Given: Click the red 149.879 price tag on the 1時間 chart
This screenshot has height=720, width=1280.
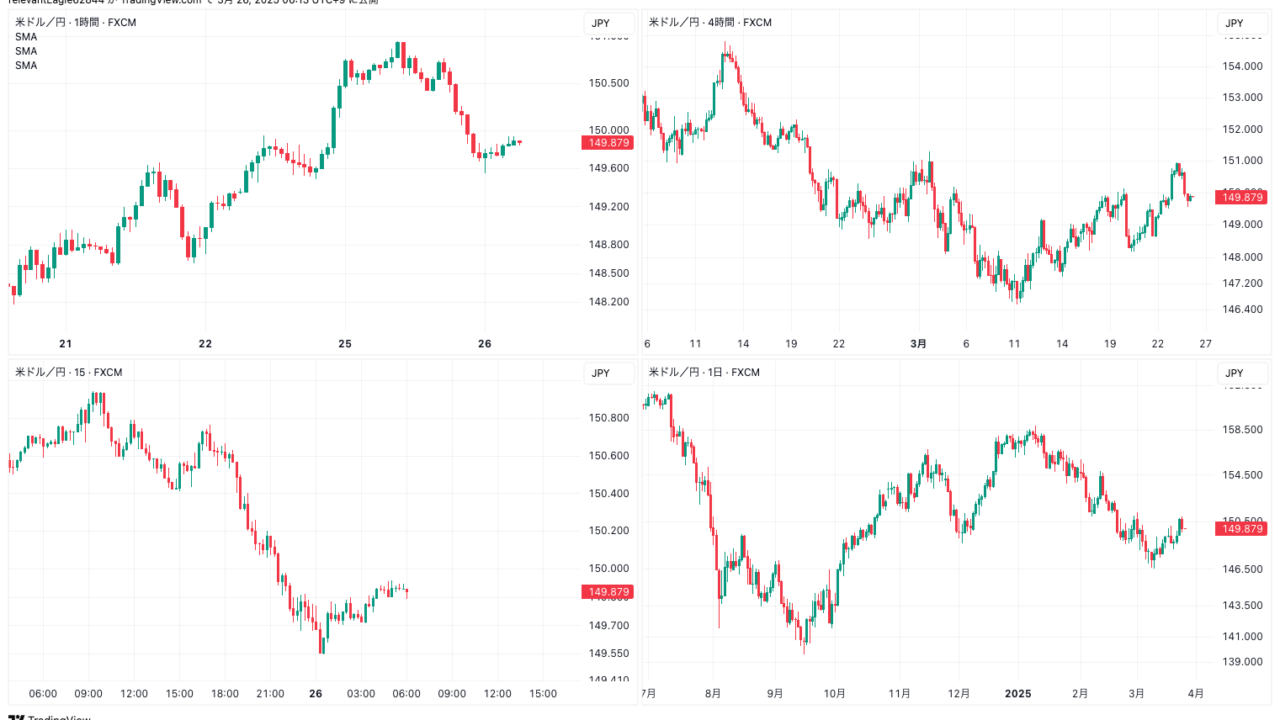Looking at the screenshot, I should click(609, 143).
